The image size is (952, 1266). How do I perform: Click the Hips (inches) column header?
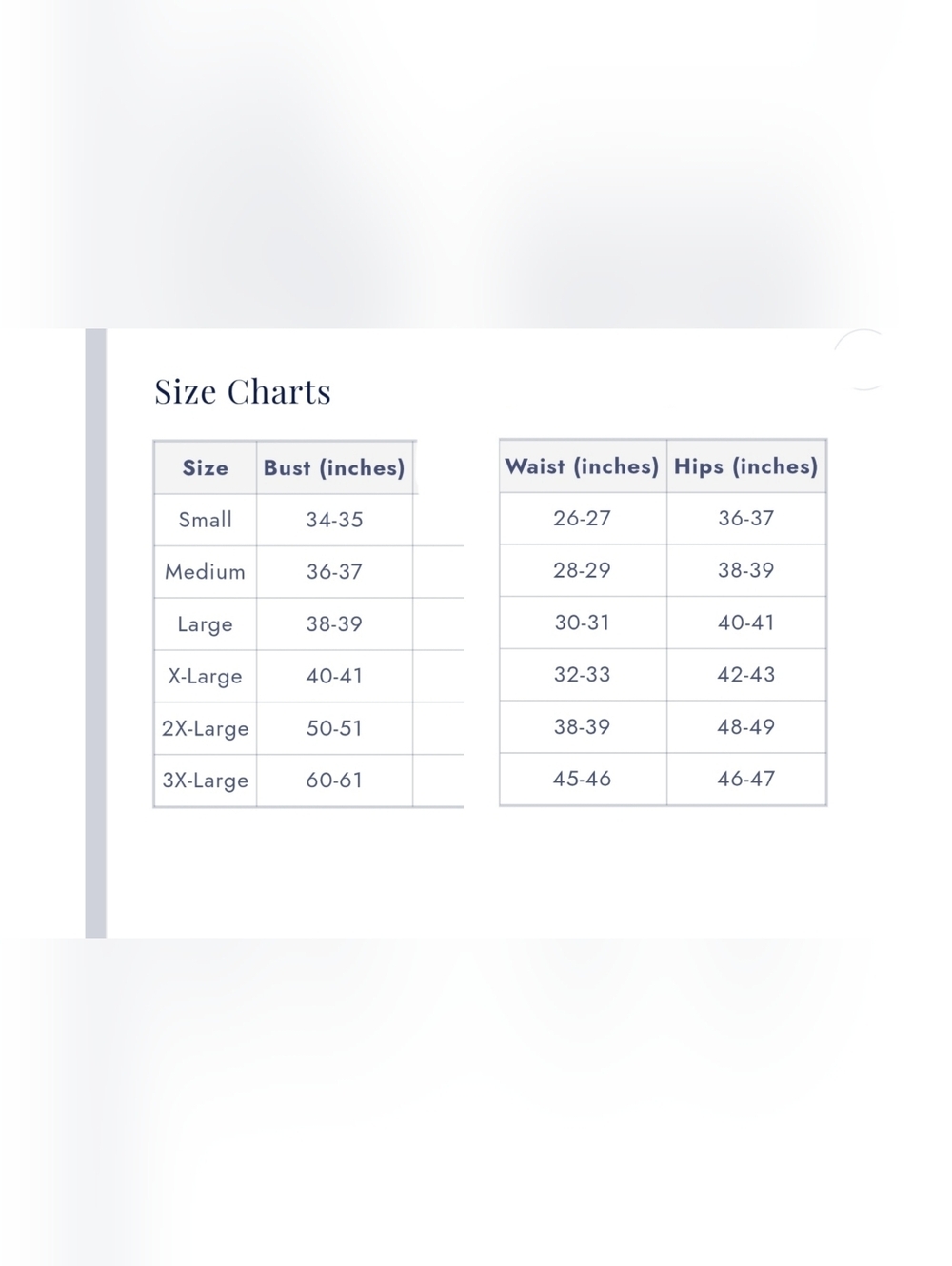746,466
